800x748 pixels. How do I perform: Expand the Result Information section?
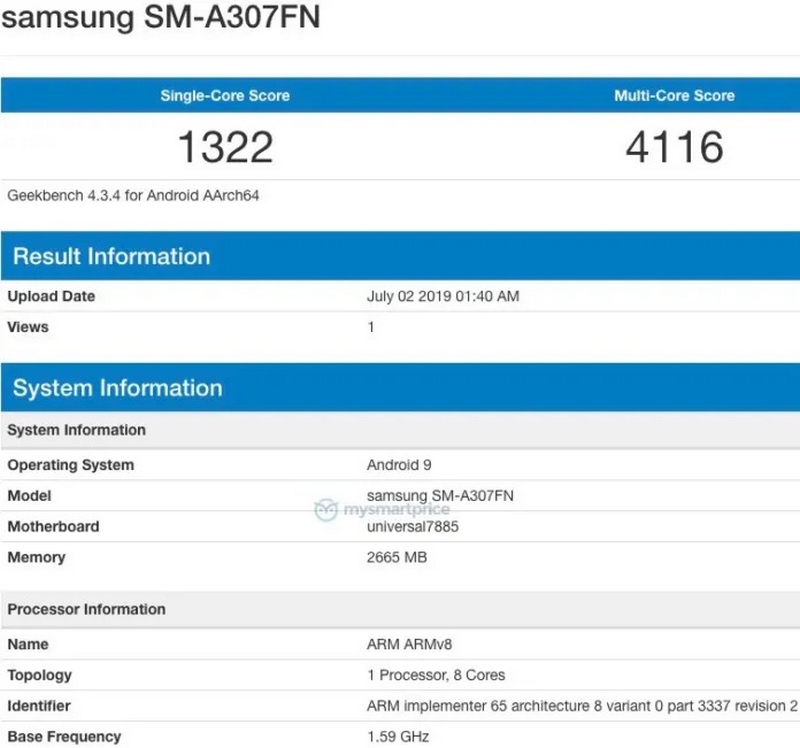(111, 256)
